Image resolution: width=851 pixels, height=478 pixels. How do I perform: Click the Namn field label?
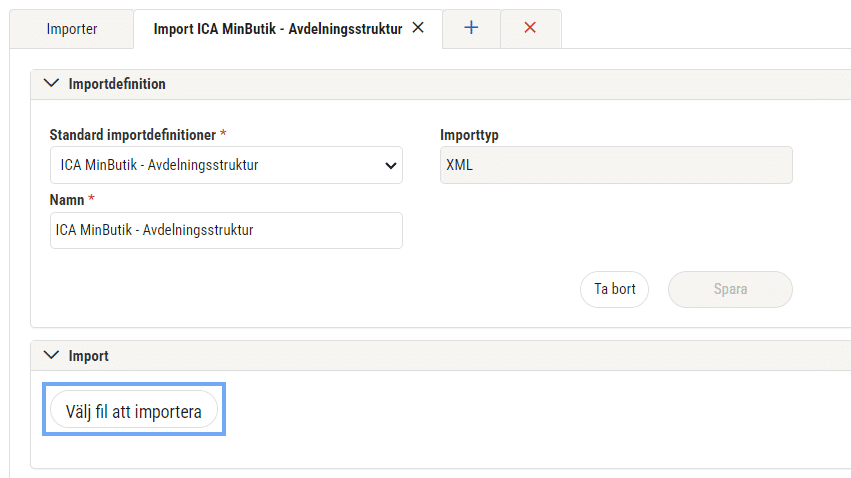(67, 200)
